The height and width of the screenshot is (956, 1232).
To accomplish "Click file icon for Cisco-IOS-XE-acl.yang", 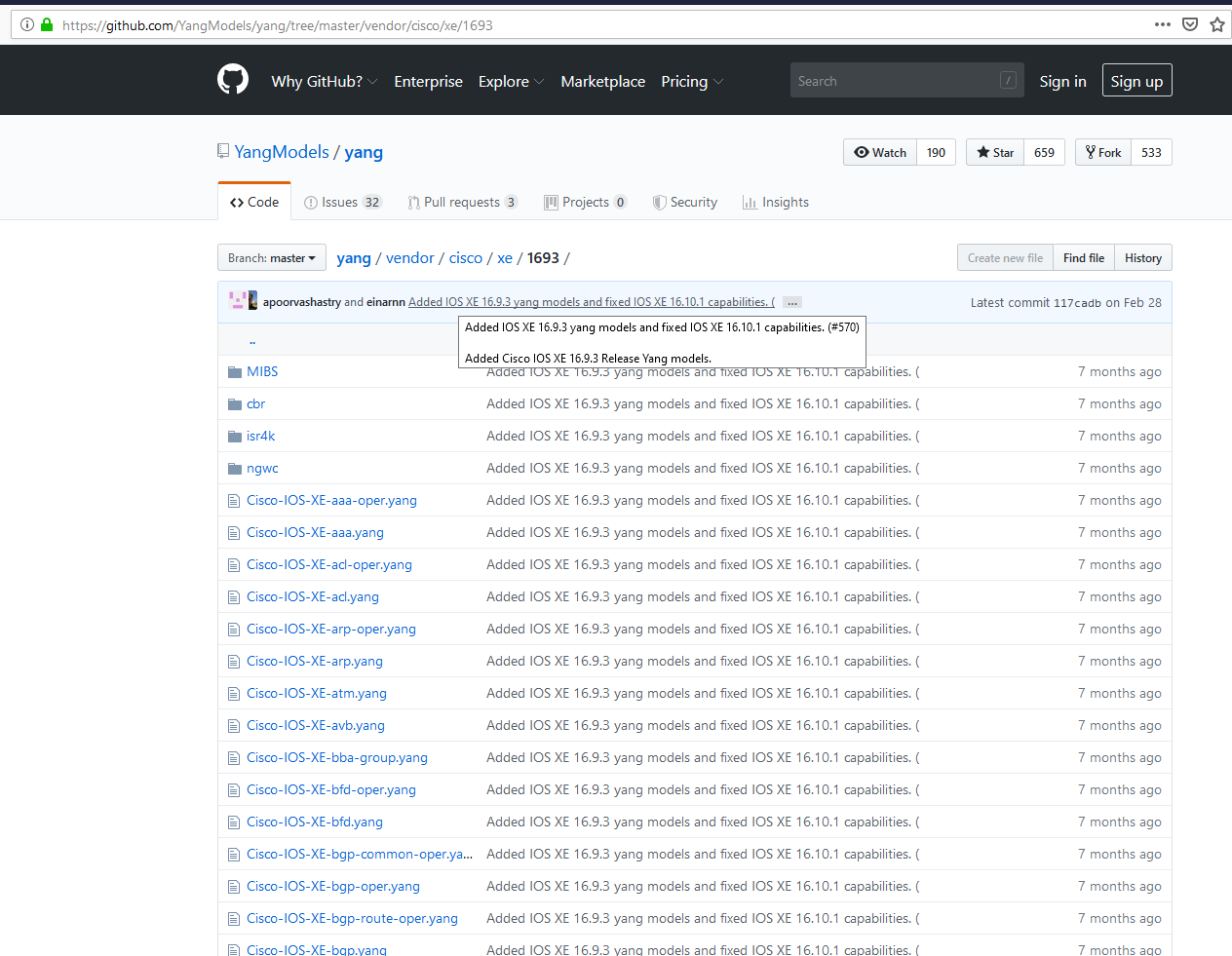I will point(234,597).
